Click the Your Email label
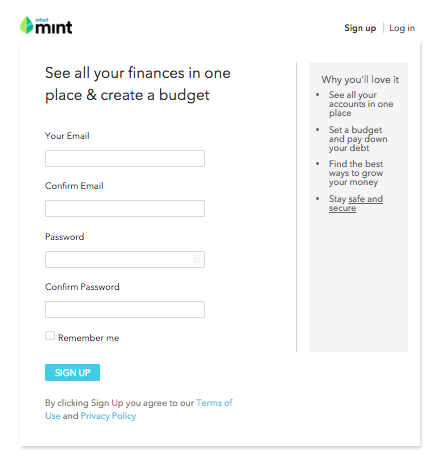 tap(67, 136)
